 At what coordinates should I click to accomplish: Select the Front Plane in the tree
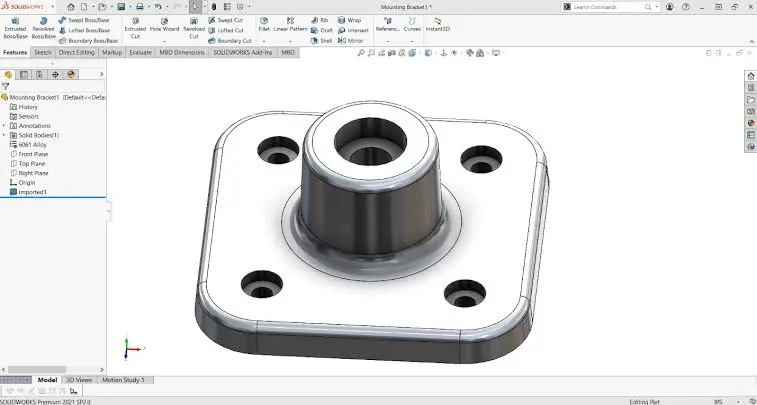(x=34, y=154)
